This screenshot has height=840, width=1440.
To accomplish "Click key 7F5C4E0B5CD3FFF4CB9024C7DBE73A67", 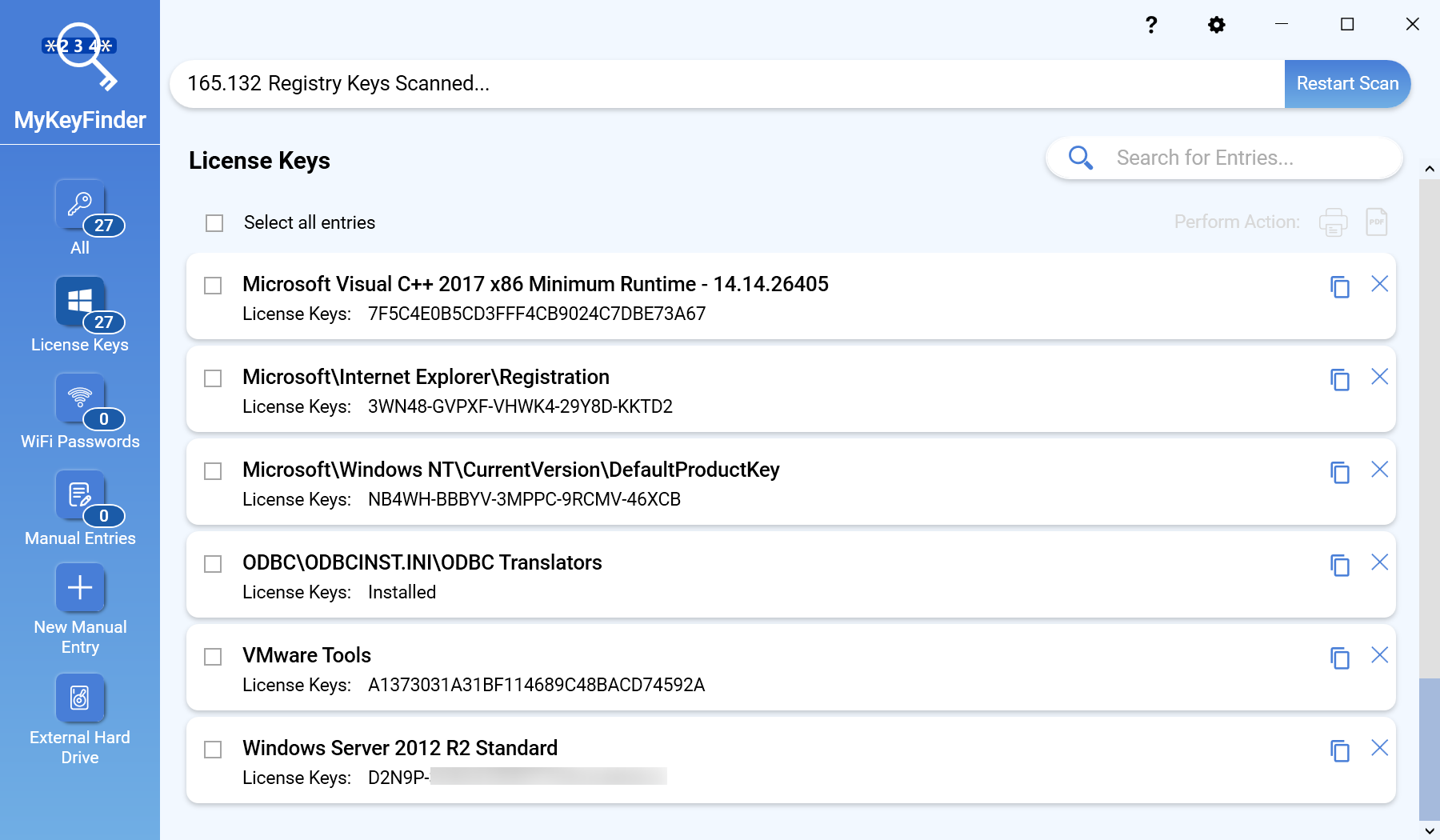I will [537, 314].
